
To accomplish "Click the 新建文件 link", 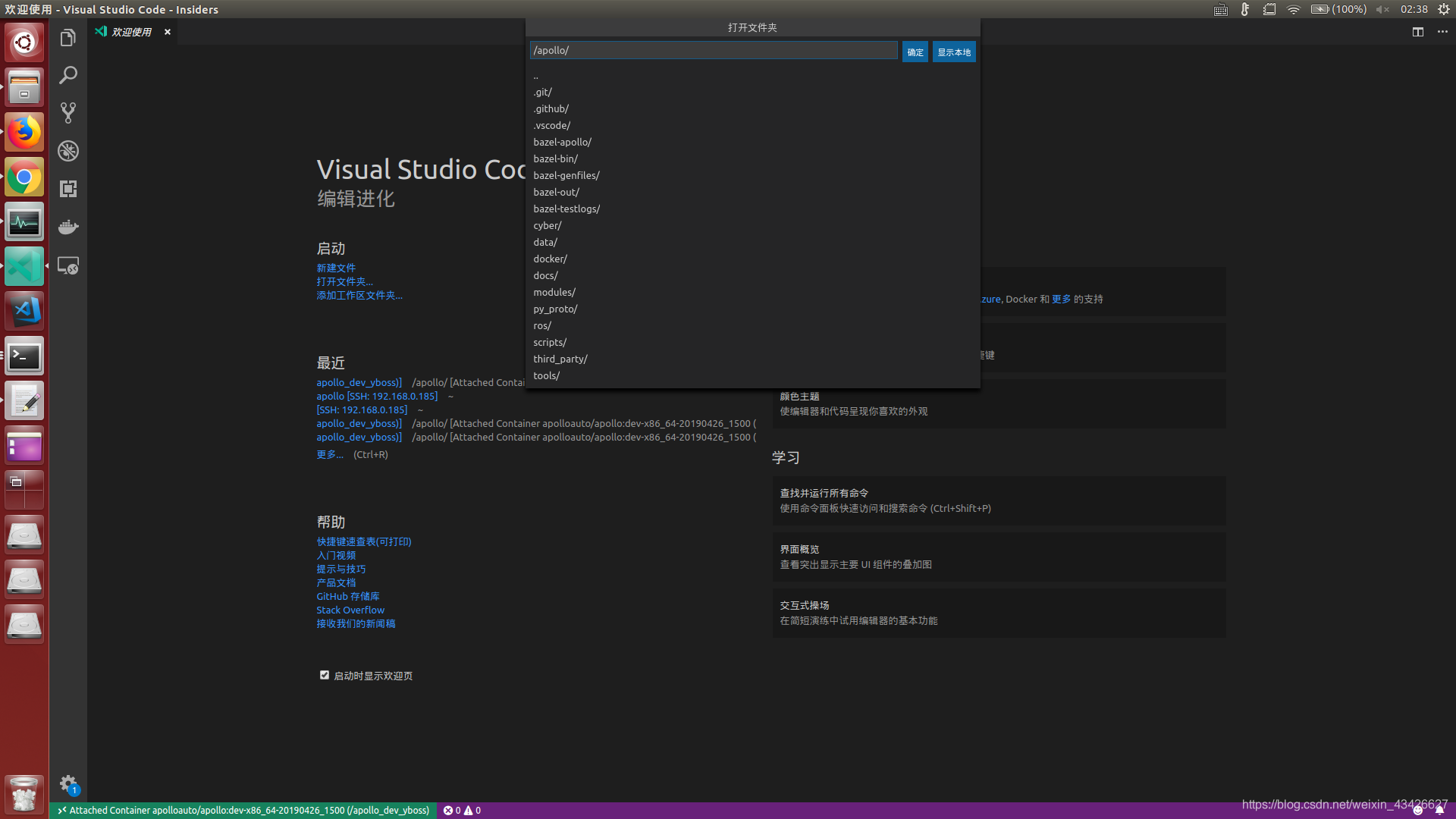I will (336, 268).
